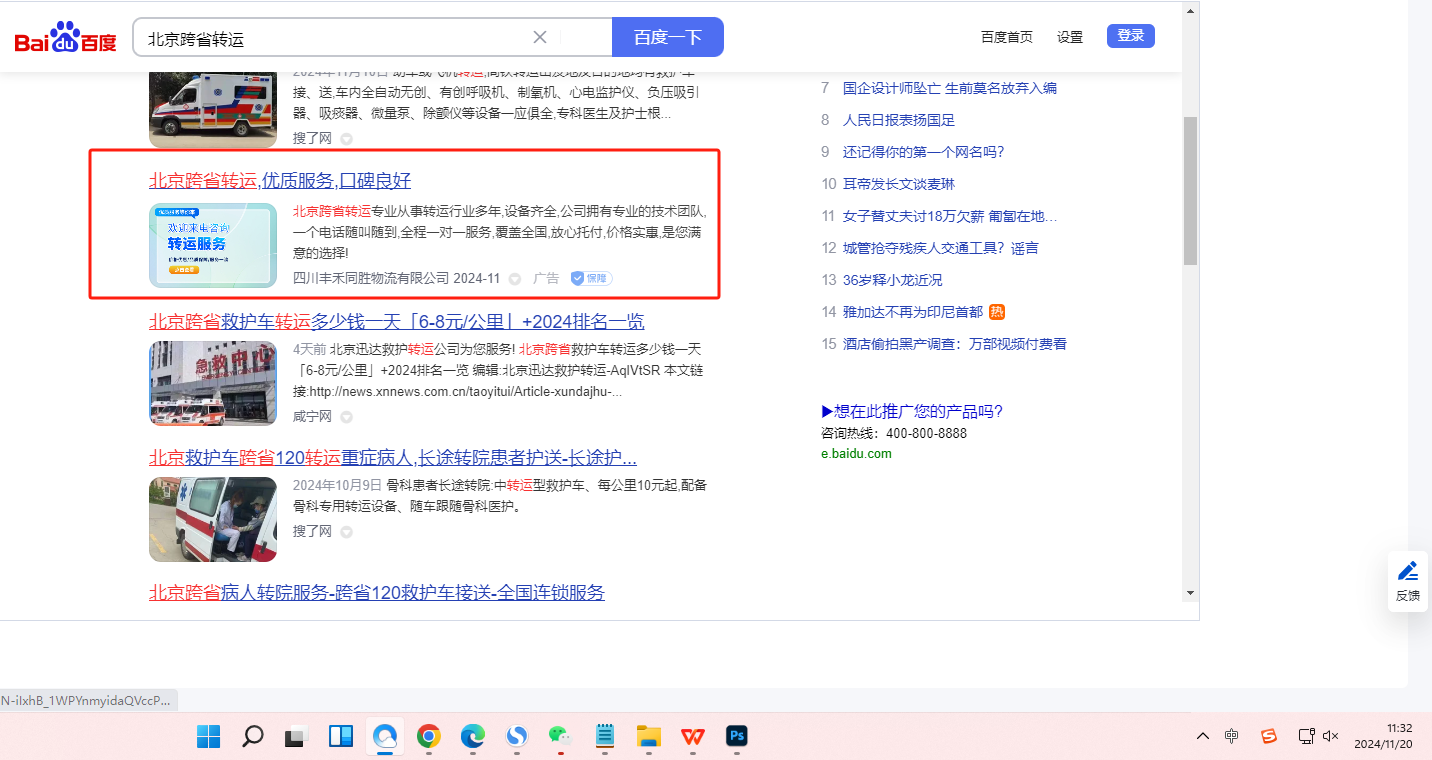Click the blue 登录 login button
The height and width of the screenshot is (760, 1432).
1130,36
